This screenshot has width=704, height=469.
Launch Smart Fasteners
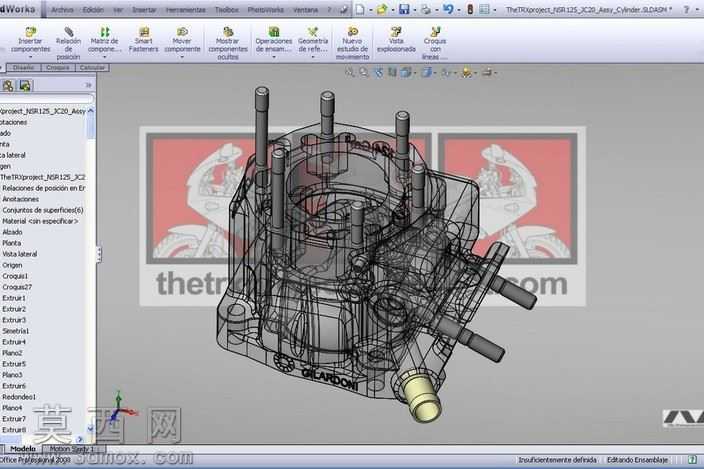tap(144, 39)
